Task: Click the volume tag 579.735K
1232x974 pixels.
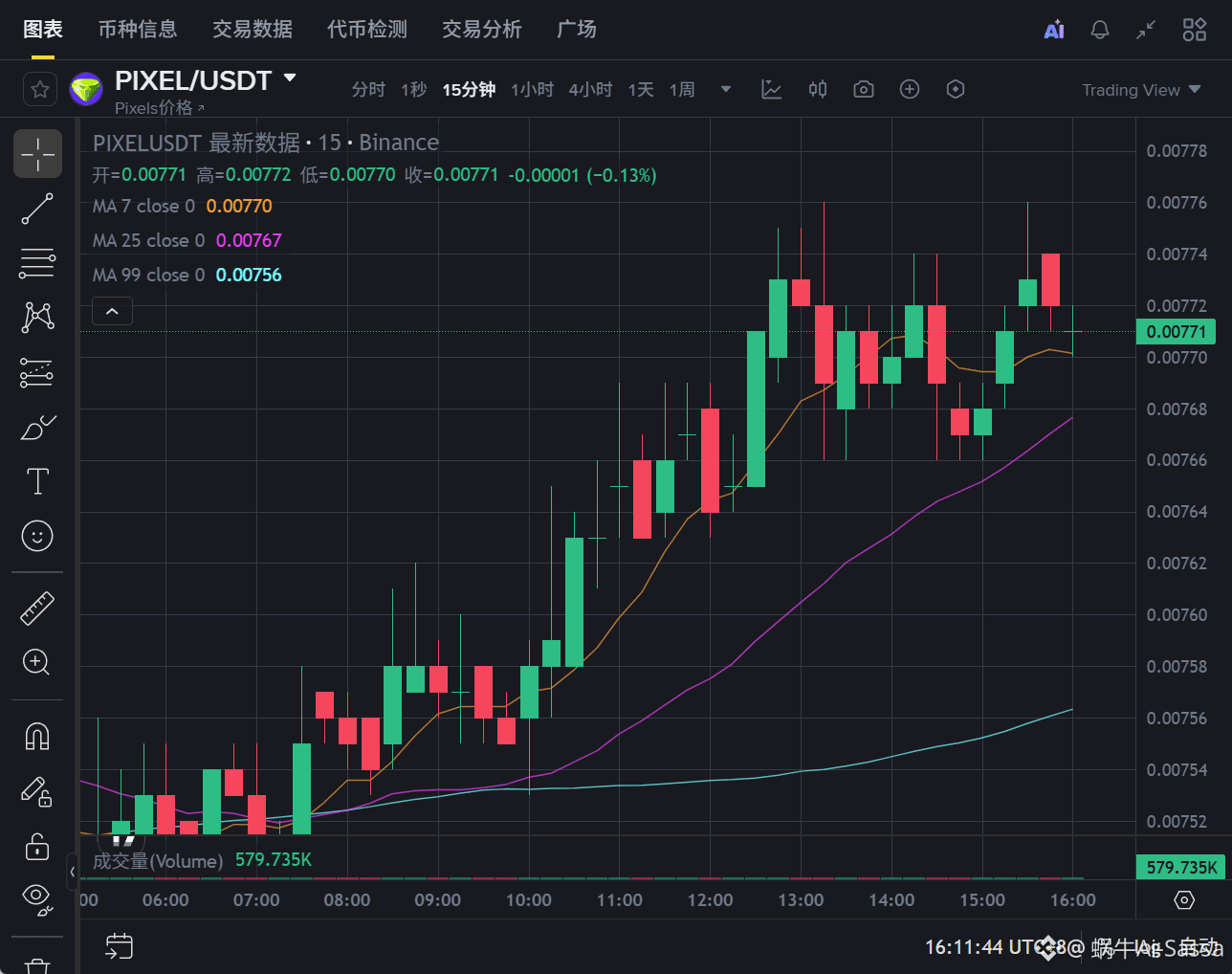Action: coord(1181,868)
